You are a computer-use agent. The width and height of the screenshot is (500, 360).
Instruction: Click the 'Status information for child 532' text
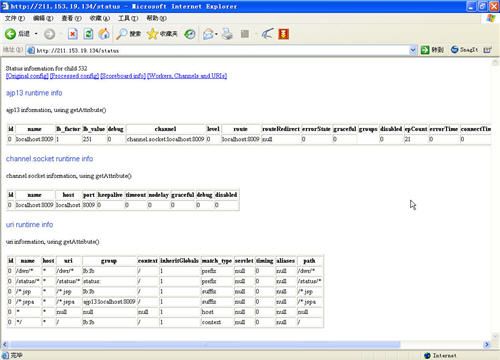coord(46,68)
